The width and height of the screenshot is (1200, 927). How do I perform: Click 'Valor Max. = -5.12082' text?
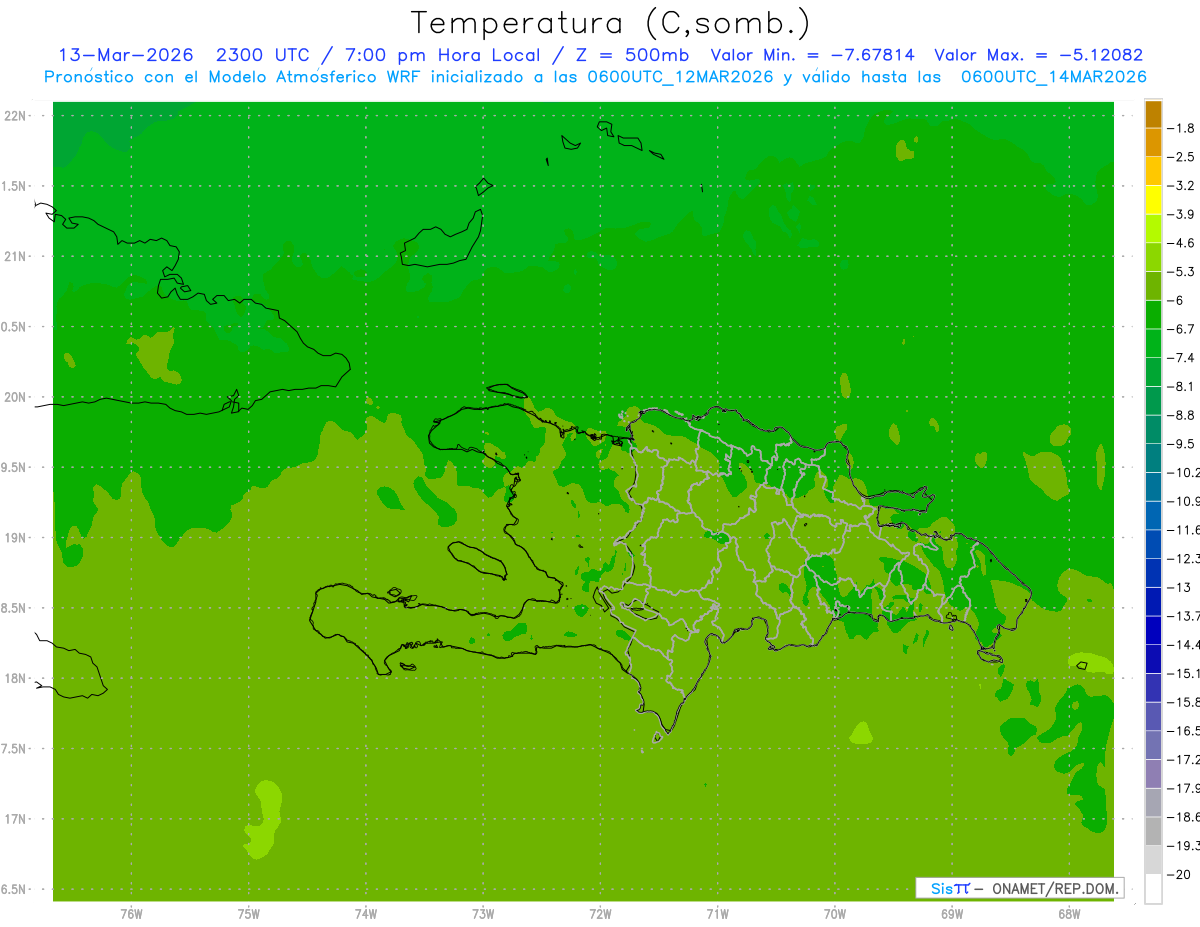point(1039,55)
